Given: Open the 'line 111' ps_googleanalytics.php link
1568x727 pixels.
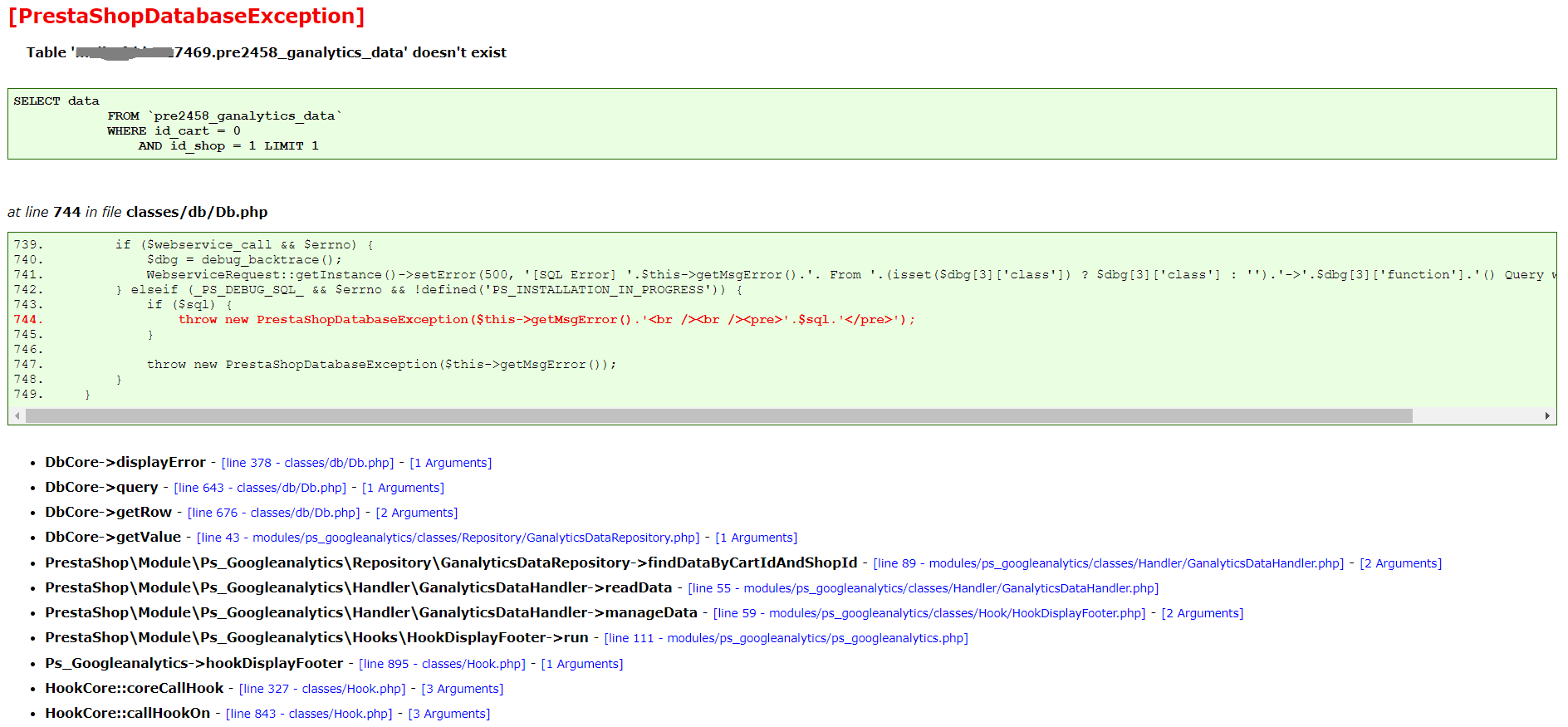Looking at the screenshot, I should (x=786, y=638).
